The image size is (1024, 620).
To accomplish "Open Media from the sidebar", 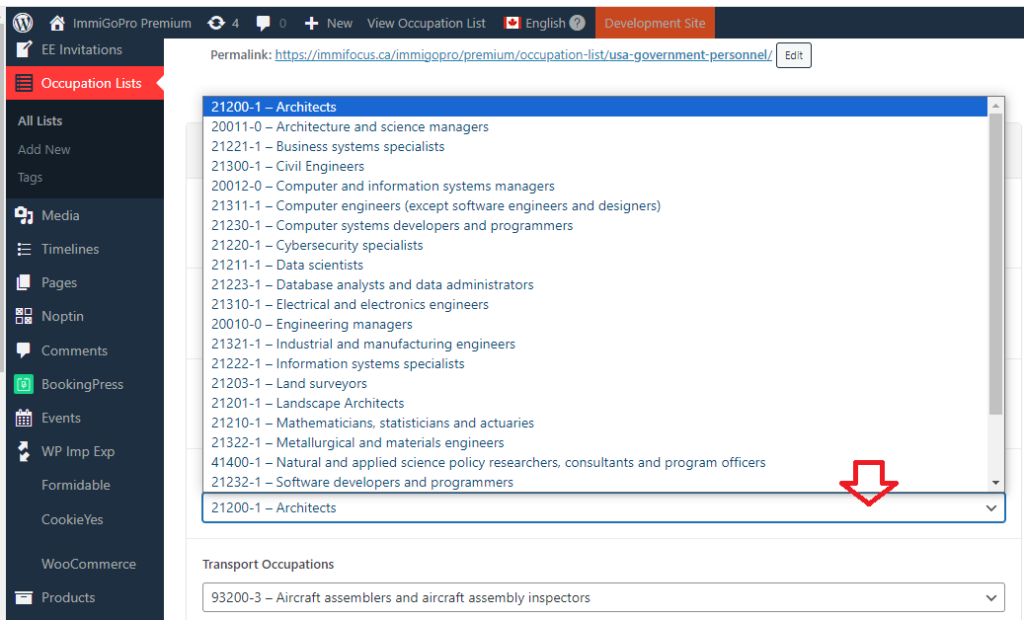I will (x=60, y=215).
